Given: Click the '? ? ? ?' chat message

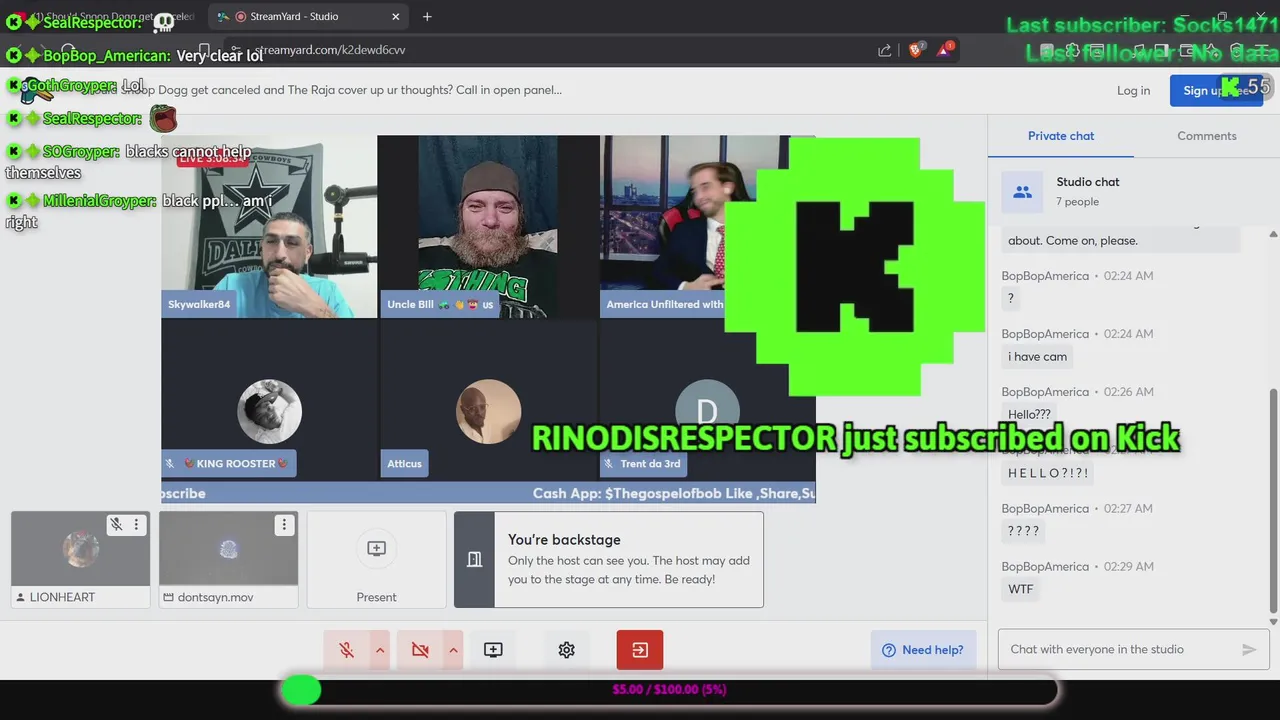Looking at the screenshot, I should tap(1023, 531).
